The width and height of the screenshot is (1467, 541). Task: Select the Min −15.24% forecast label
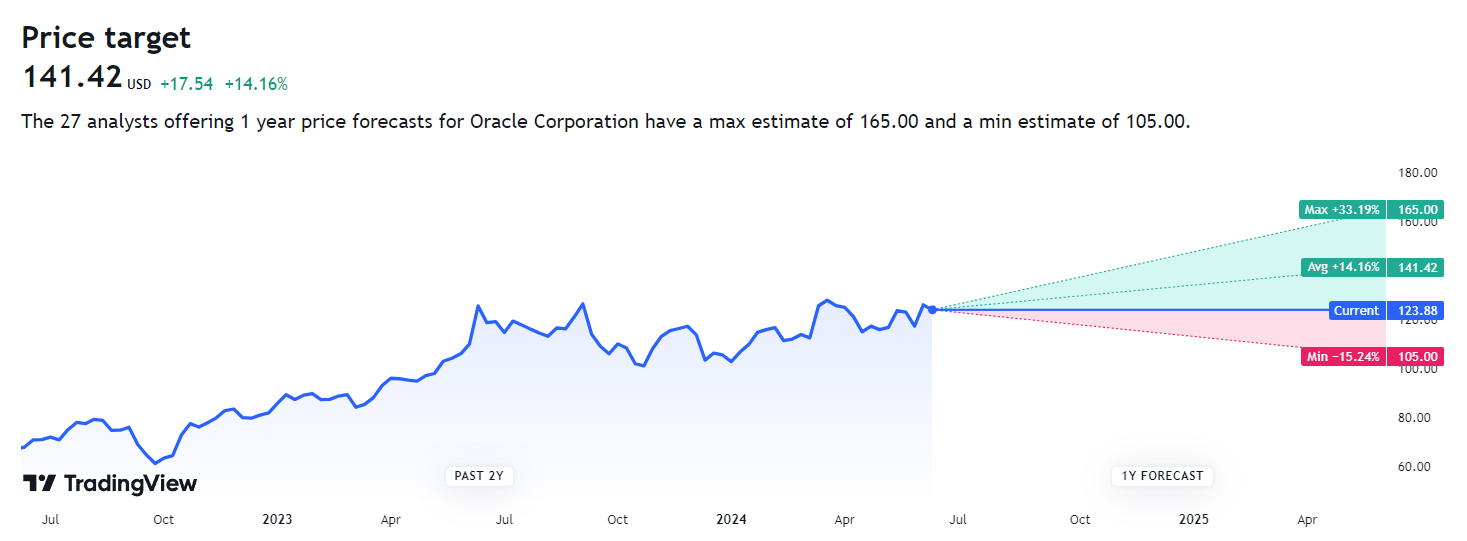click(x=1343, y=357)
